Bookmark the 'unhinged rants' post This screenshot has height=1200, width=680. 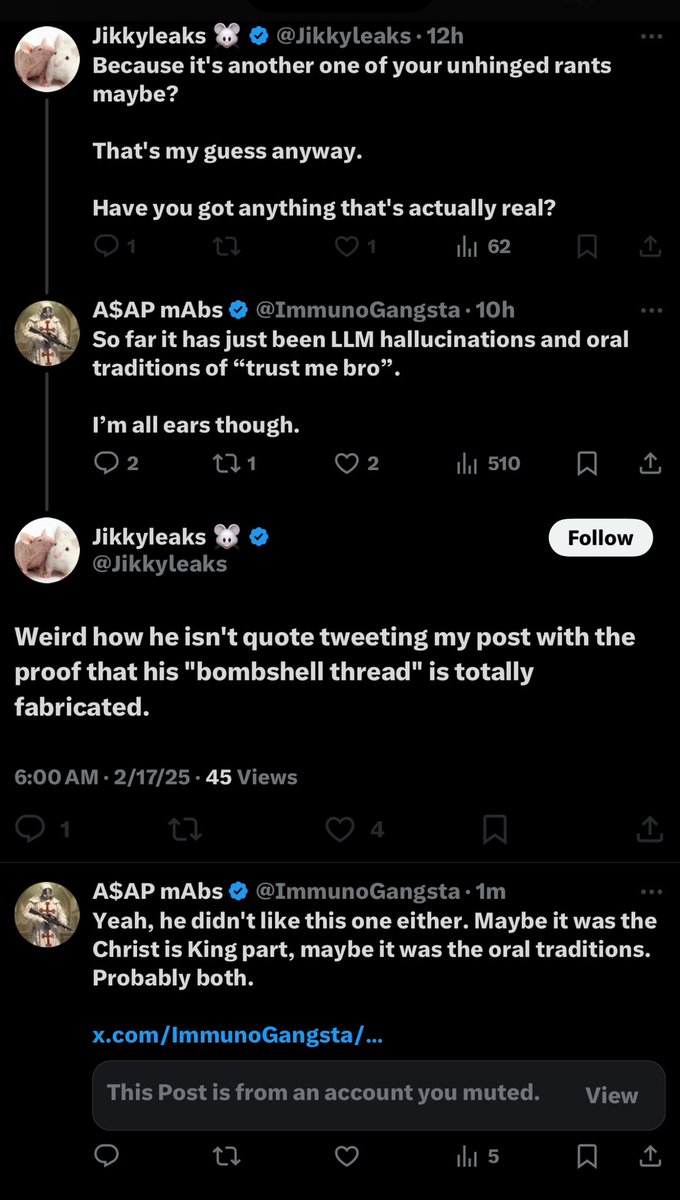pyautogui.click(x=588, y=246)
